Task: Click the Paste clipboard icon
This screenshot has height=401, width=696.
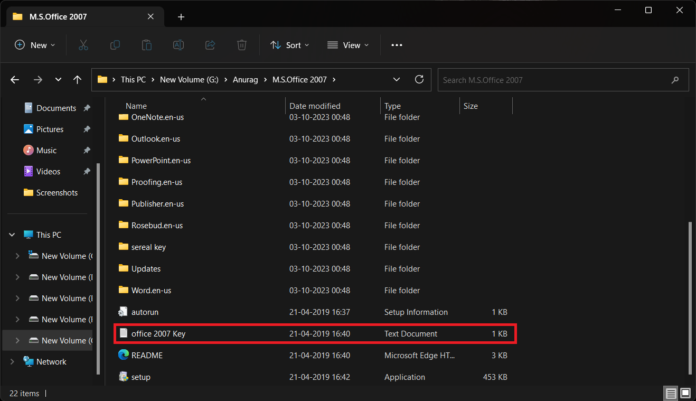Action: [x=146, y=45]
